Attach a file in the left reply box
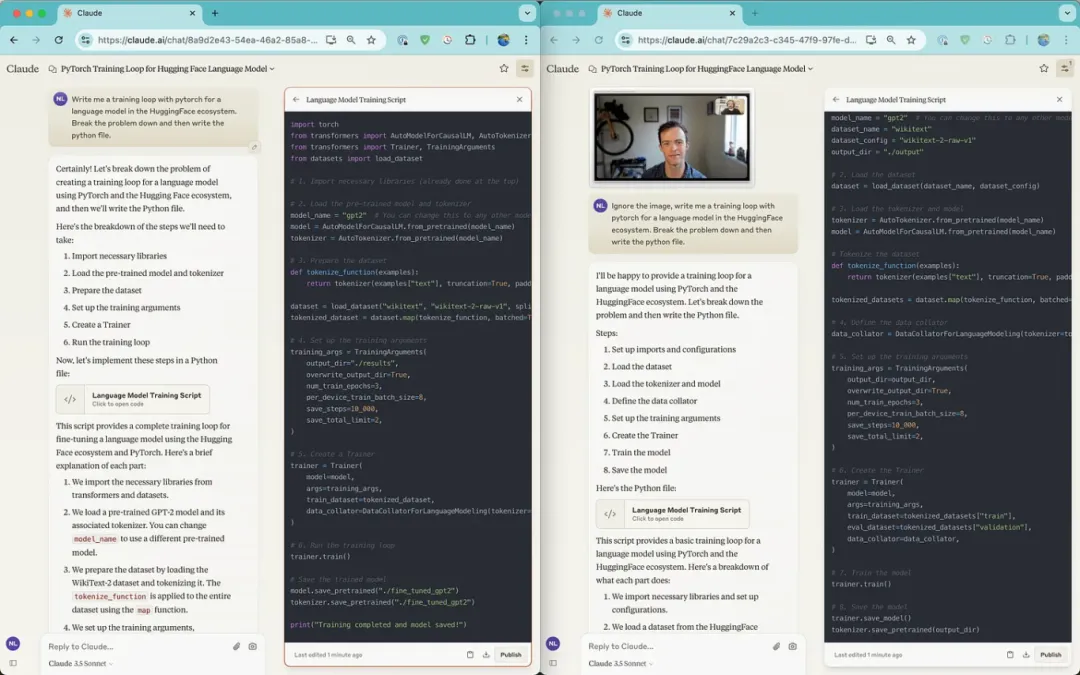This screenshot has width=1080, height=675. pos(236,646)
